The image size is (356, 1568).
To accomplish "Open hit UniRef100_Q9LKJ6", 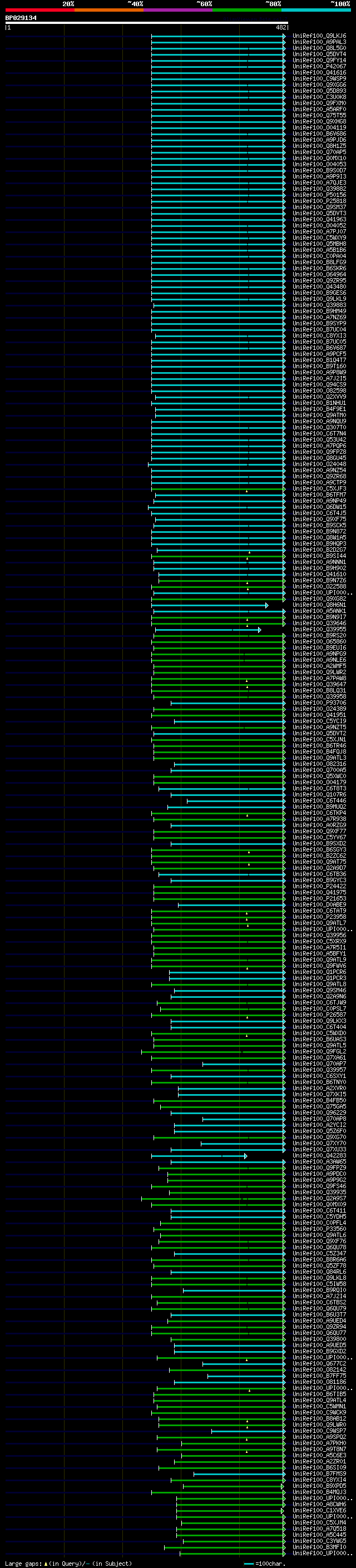I will pyautogui.click(x=319, y=36).
